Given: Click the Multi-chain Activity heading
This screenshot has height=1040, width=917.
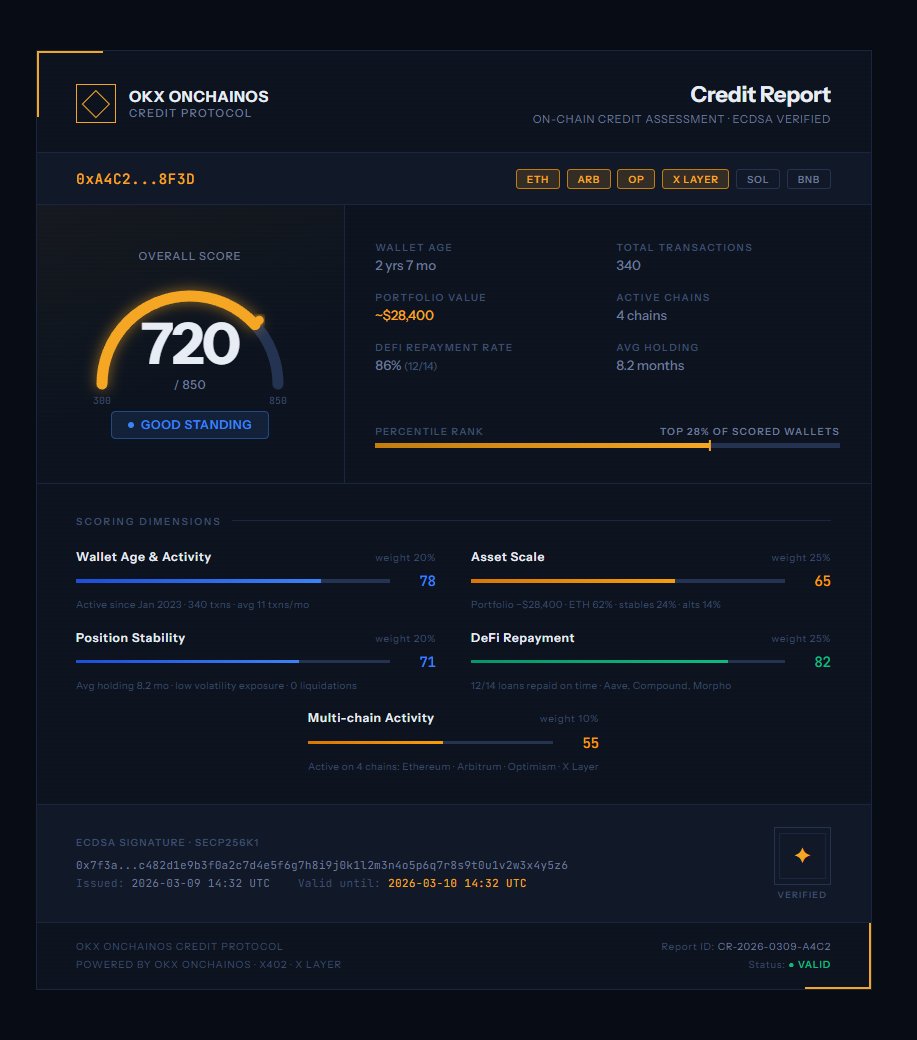Looking at the screenshot, I should pyautogui.click(x=371, y=718).
